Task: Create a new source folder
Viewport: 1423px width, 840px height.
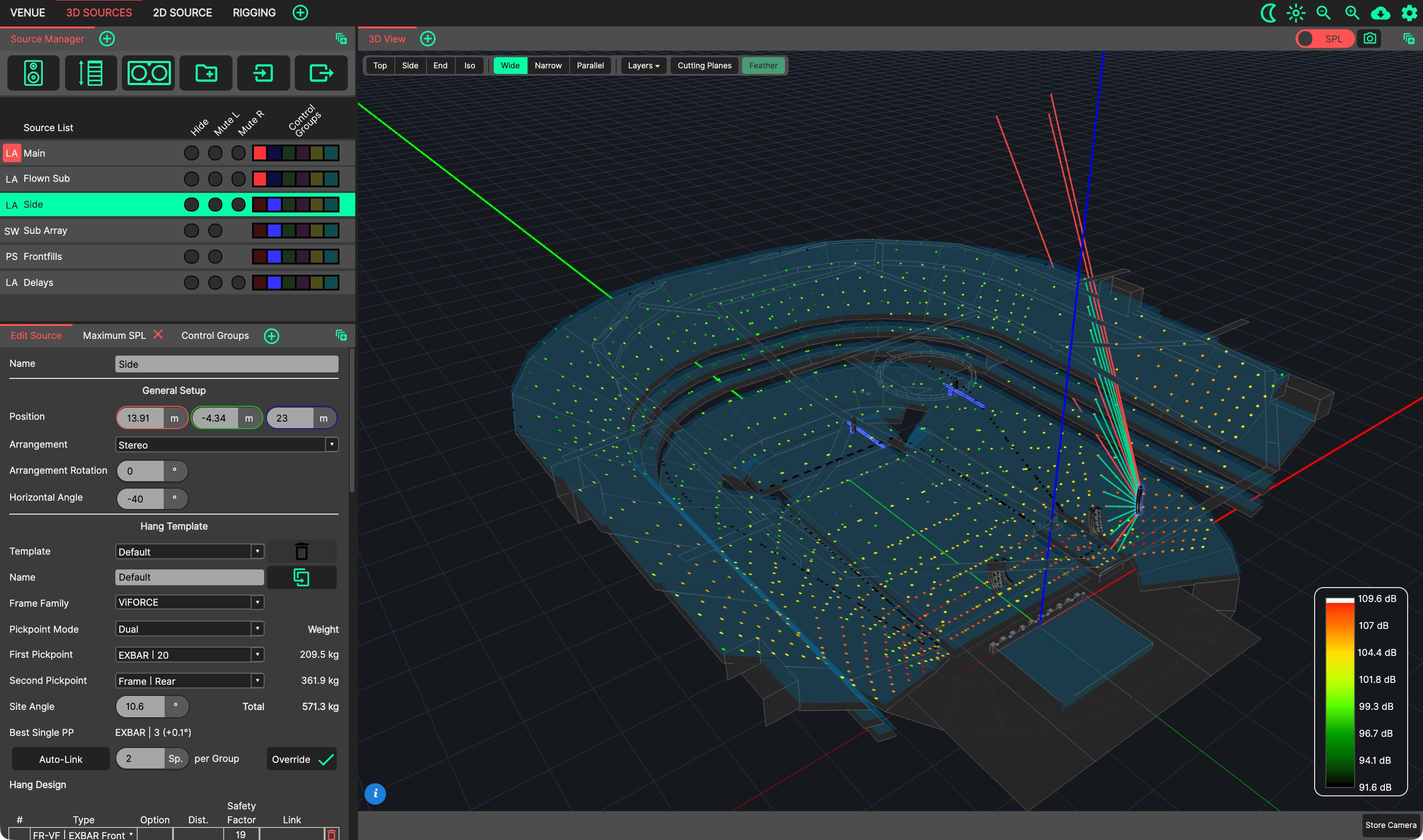Action: tap(206, 73)
